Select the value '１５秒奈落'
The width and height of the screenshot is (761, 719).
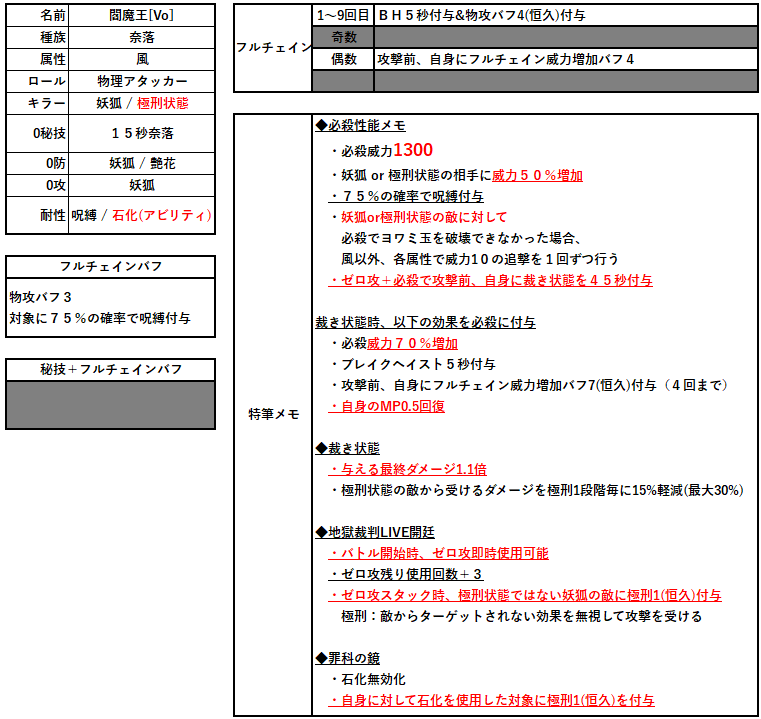(141, 134)
